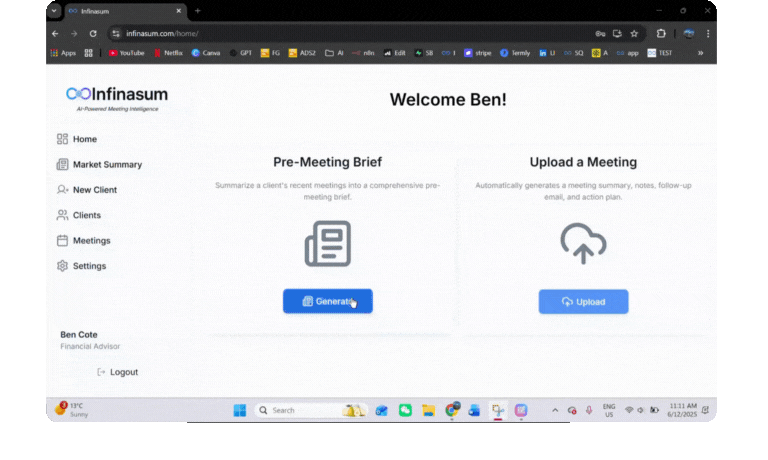Open the stripe bookmark
The image size is (768, 460).
[478, 53]
